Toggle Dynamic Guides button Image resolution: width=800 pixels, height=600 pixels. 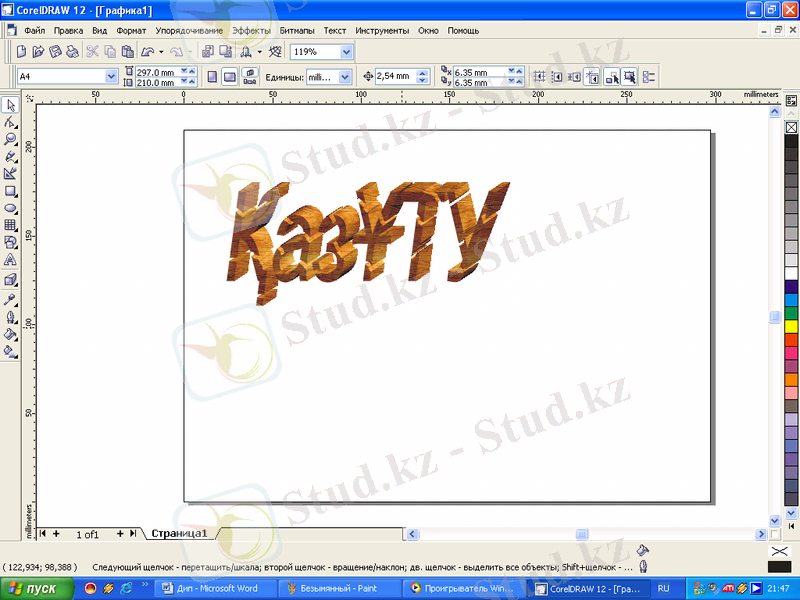[592, 77]
